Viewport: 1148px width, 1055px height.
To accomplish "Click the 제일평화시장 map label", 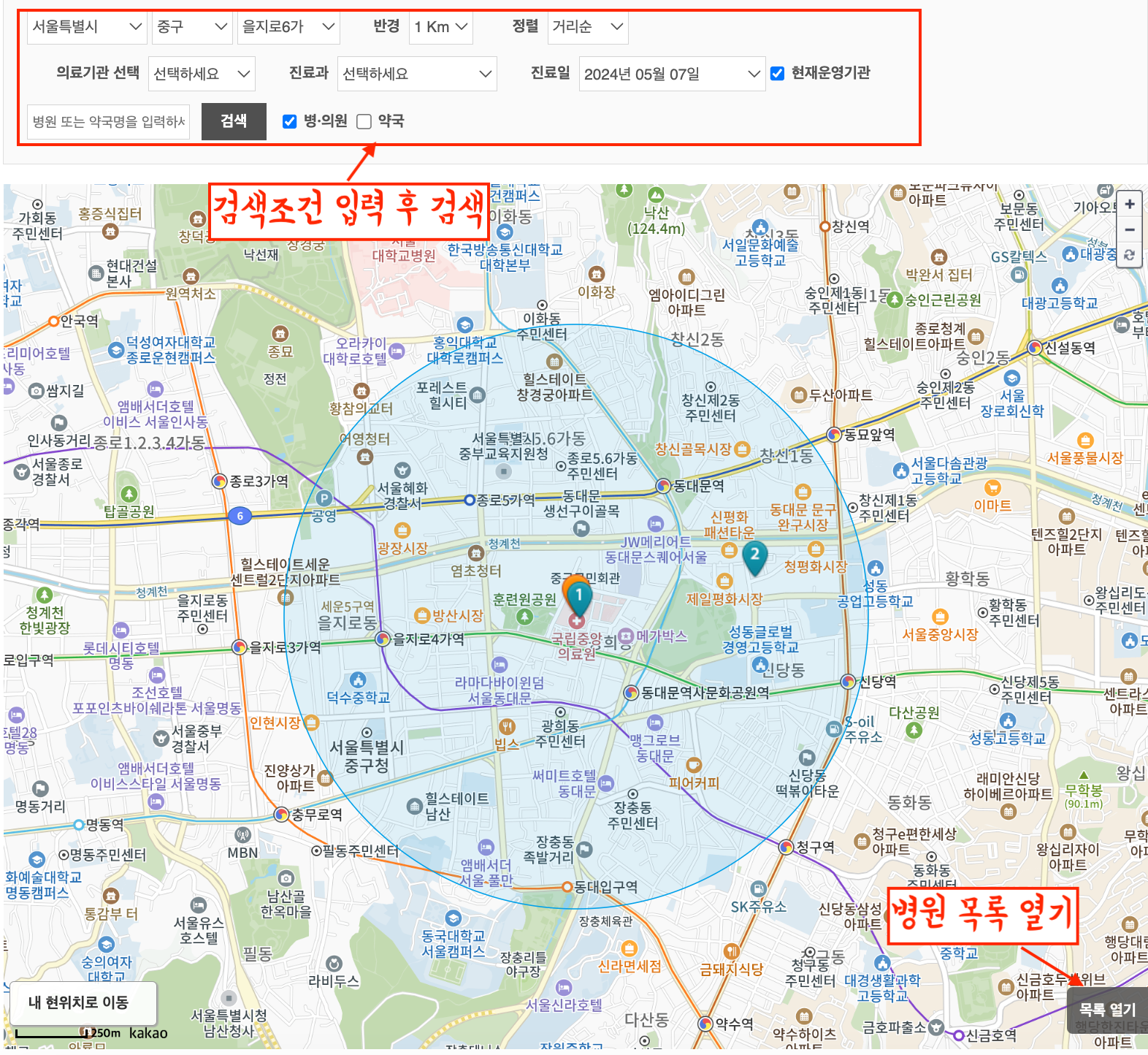I will [x=724, y=599].
